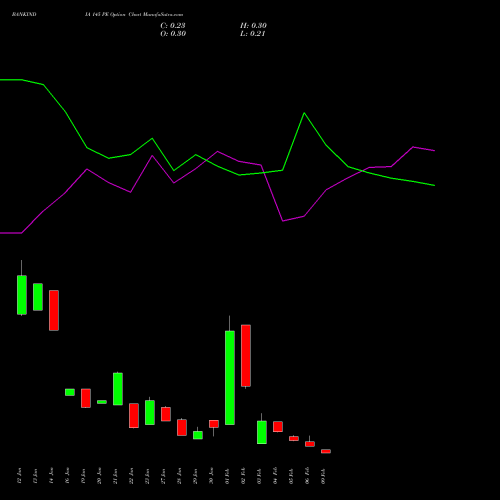Viewport: 500px width, 500px height.
Task: Click the '29 Jan' date label
Action: pos(195,476)
